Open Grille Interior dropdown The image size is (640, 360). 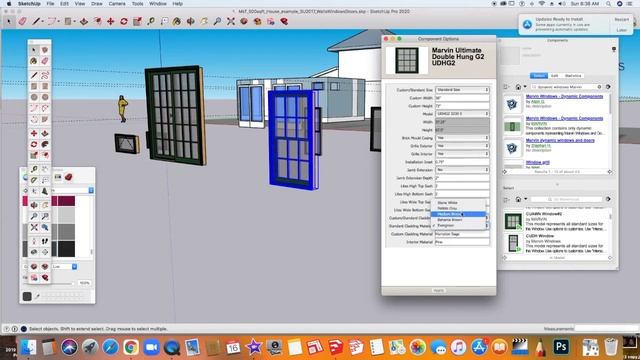[462, 154]
